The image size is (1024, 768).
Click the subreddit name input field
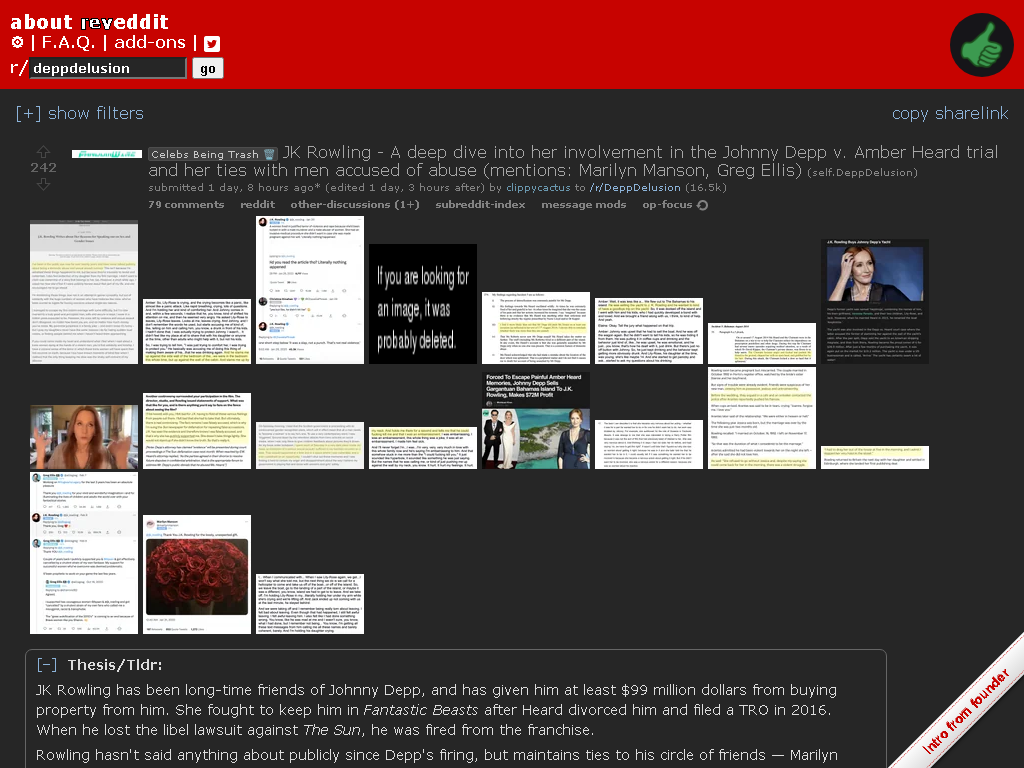[108, 68]
